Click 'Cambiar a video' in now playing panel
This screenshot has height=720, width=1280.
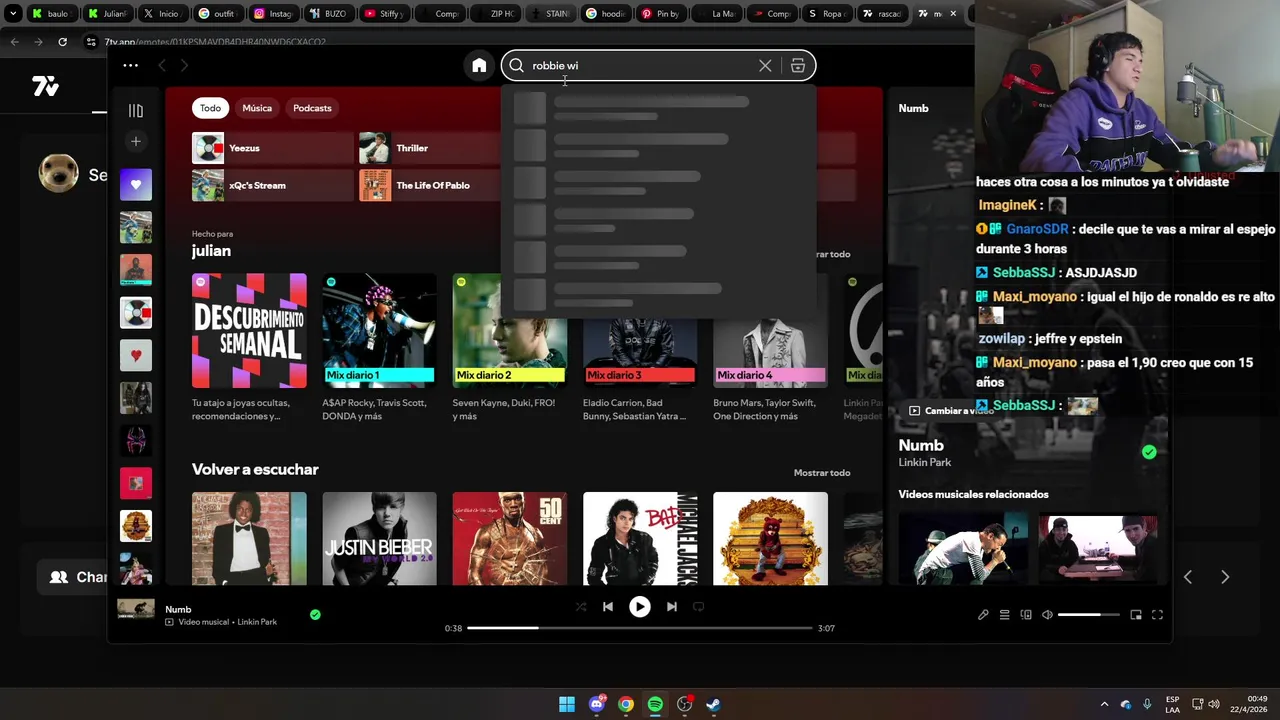pyautogui.click(x=949, y=411)
